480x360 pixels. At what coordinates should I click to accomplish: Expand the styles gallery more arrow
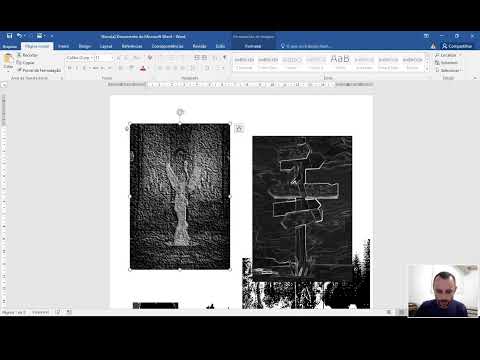(427, 68)
